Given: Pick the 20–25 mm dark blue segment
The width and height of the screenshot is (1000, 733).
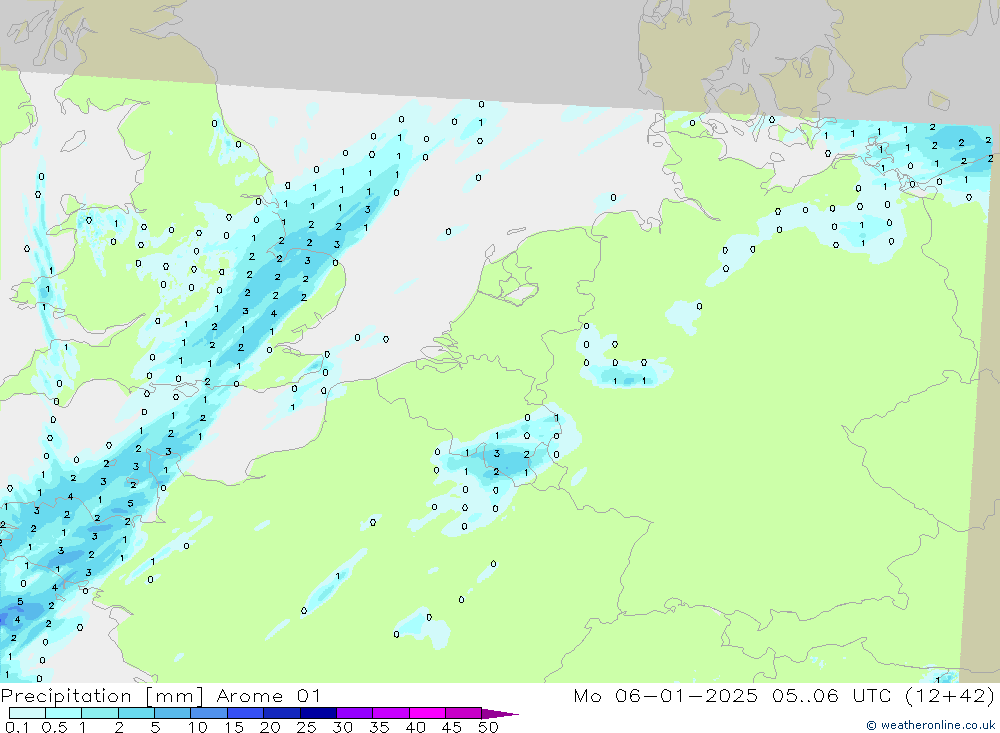Looking at the screenshot, I should [281, 713].
